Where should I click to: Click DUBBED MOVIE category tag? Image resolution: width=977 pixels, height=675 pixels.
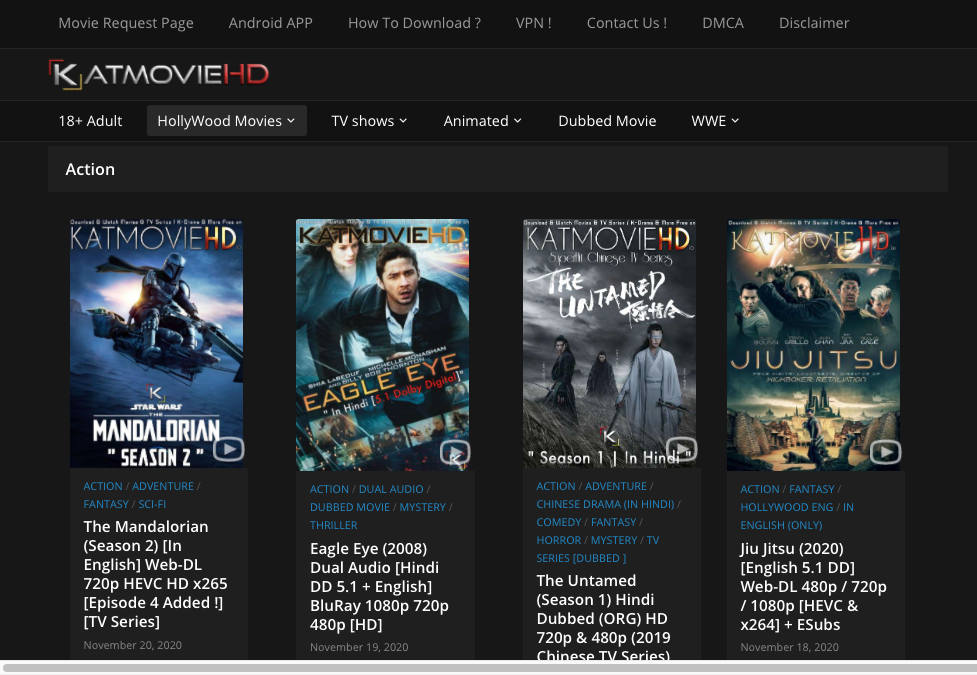[x=350, y=507]
